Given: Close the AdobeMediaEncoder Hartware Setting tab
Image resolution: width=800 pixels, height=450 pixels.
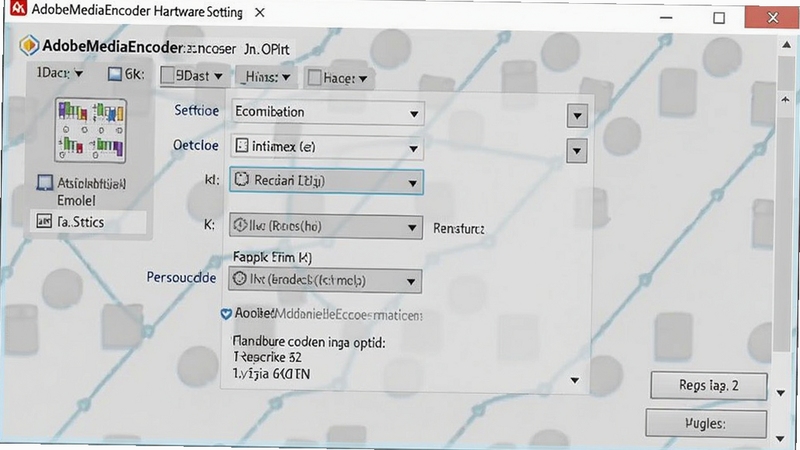Looking at the screenshot, I should [260, 12].
